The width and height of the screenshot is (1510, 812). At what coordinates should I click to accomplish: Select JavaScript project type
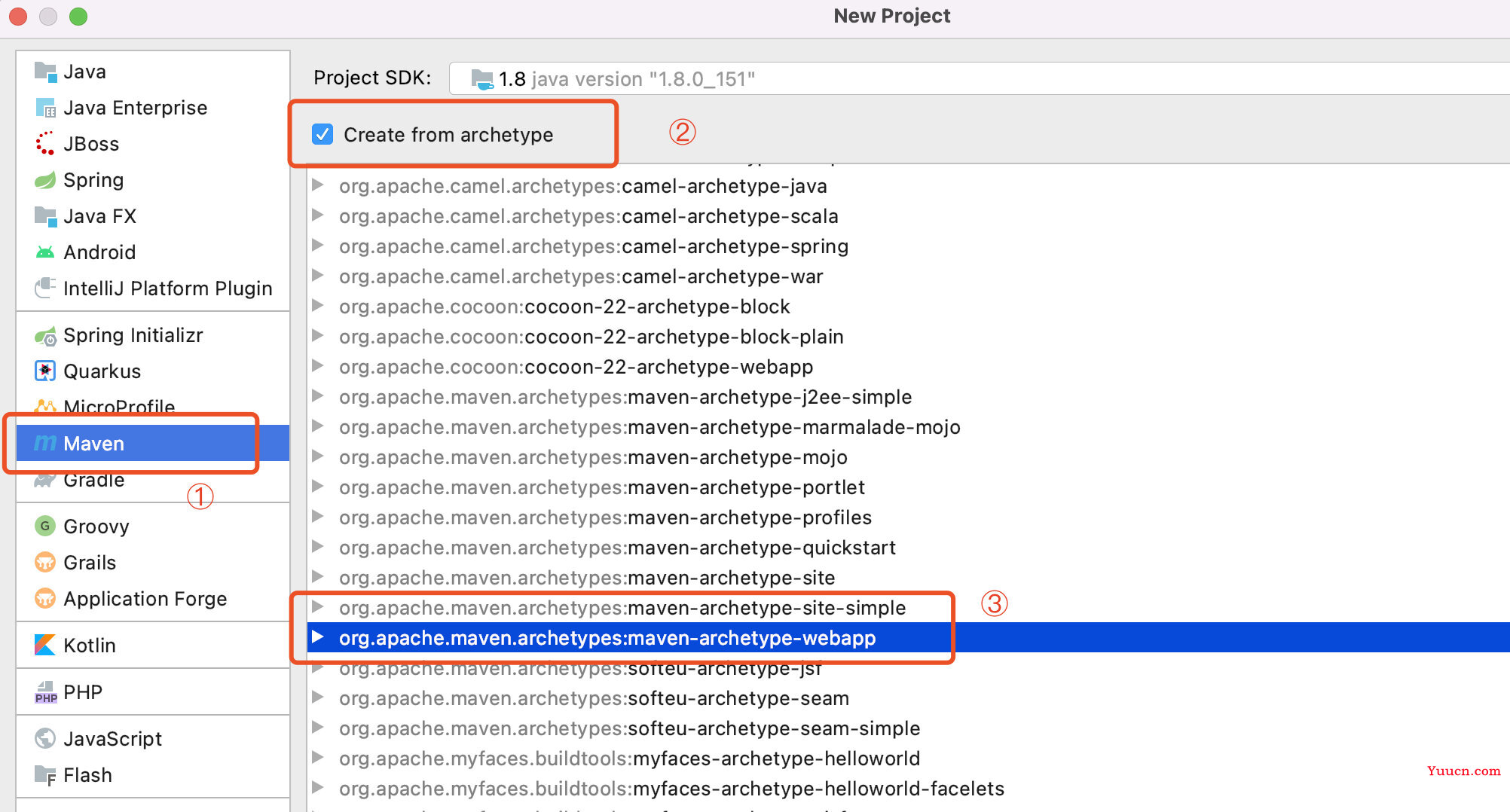tap(153, 739)
